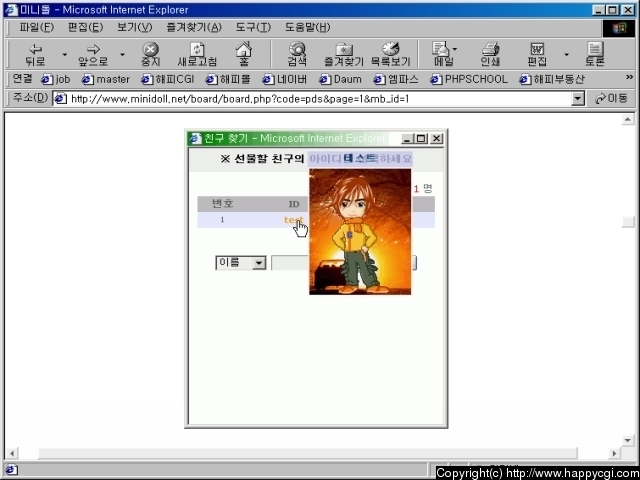Click the 번호 column header
Viewport: 640px width, 480px height.
[223, 204]
